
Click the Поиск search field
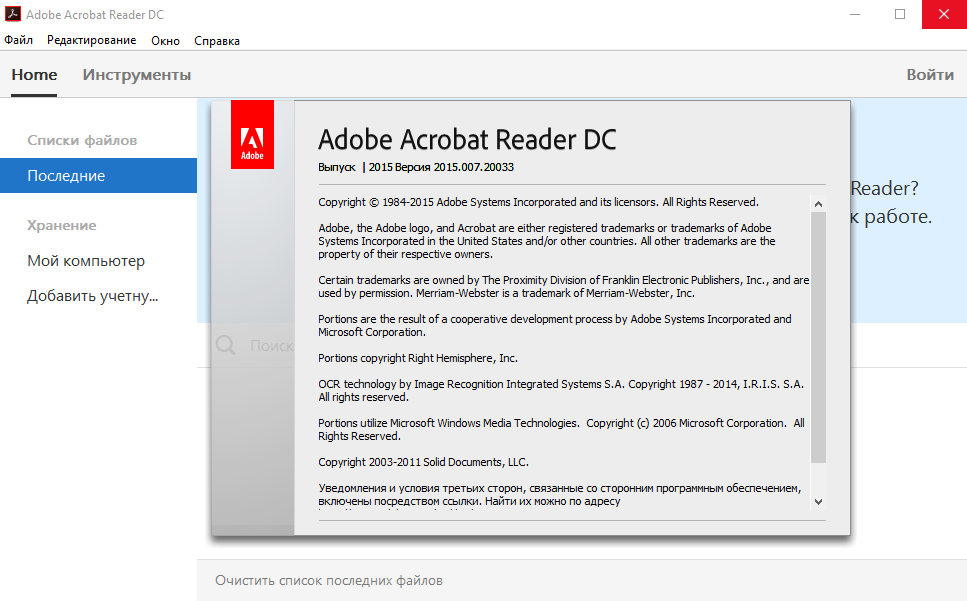point(271,346)
